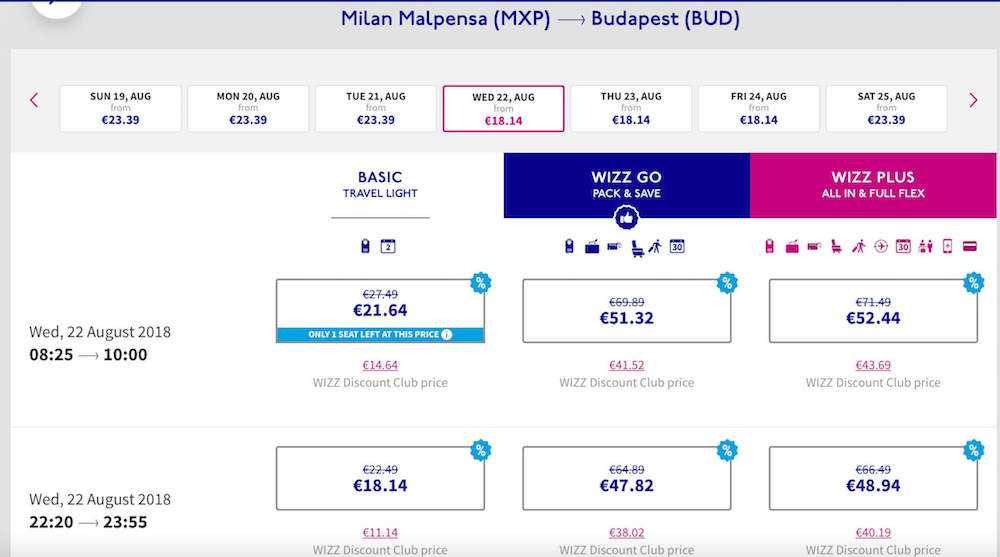Switch to Sun 19, Aug date card
This screenshot has width=1000, height=557.
tap(121, 109)
